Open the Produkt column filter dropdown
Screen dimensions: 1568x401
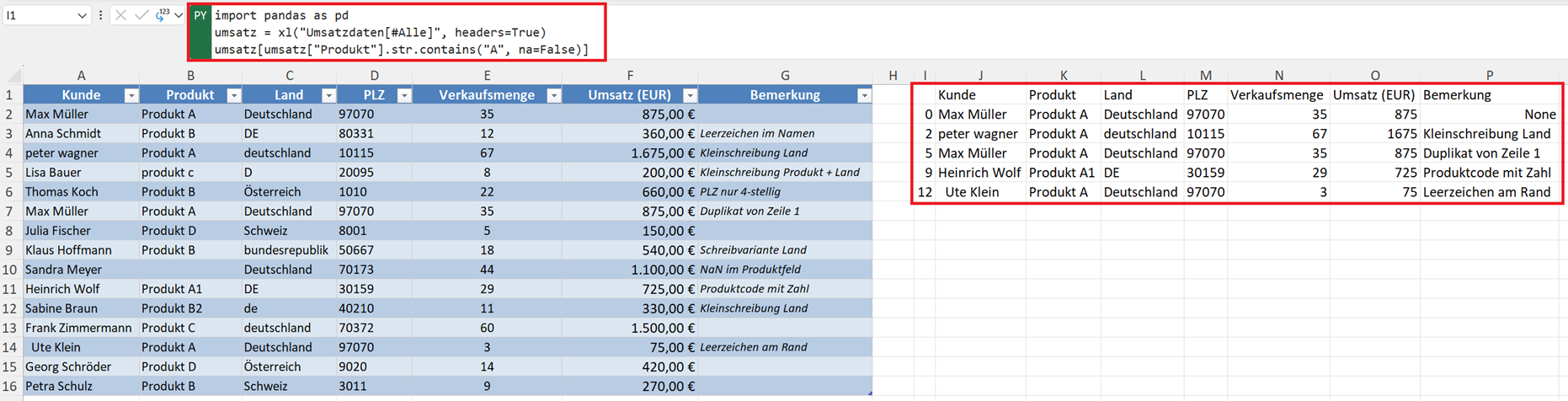[233, 95]
